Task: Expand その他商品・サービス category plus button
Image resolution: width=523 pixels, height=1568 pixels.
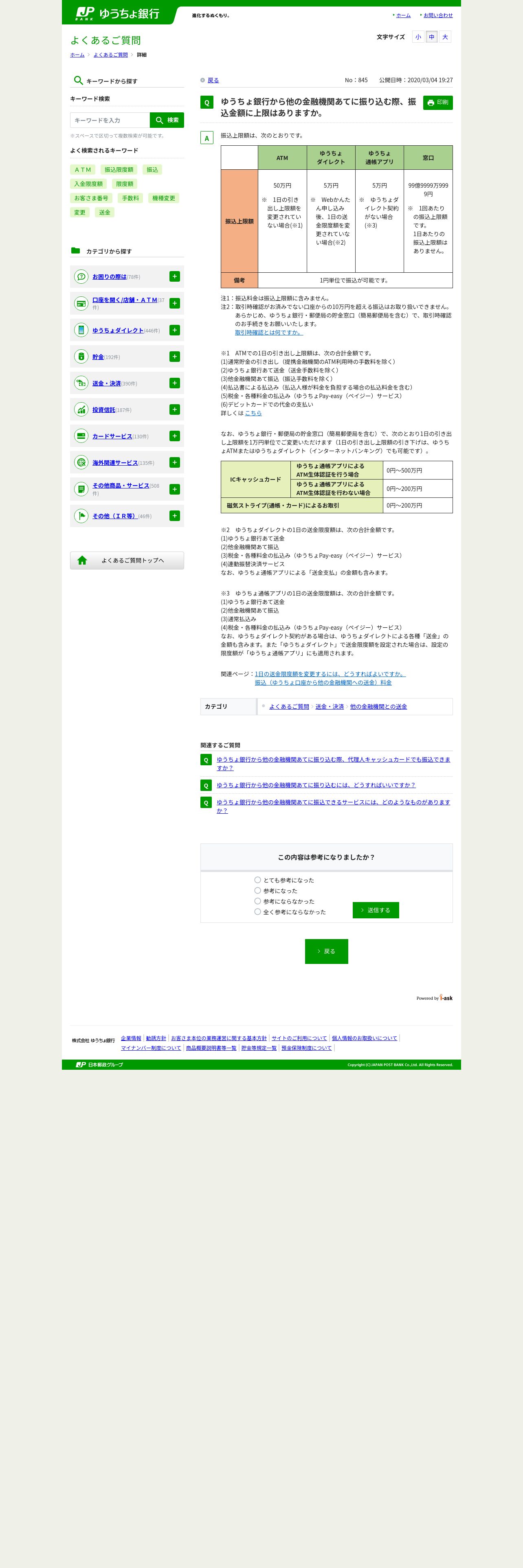Action: [x=175, y=489]
